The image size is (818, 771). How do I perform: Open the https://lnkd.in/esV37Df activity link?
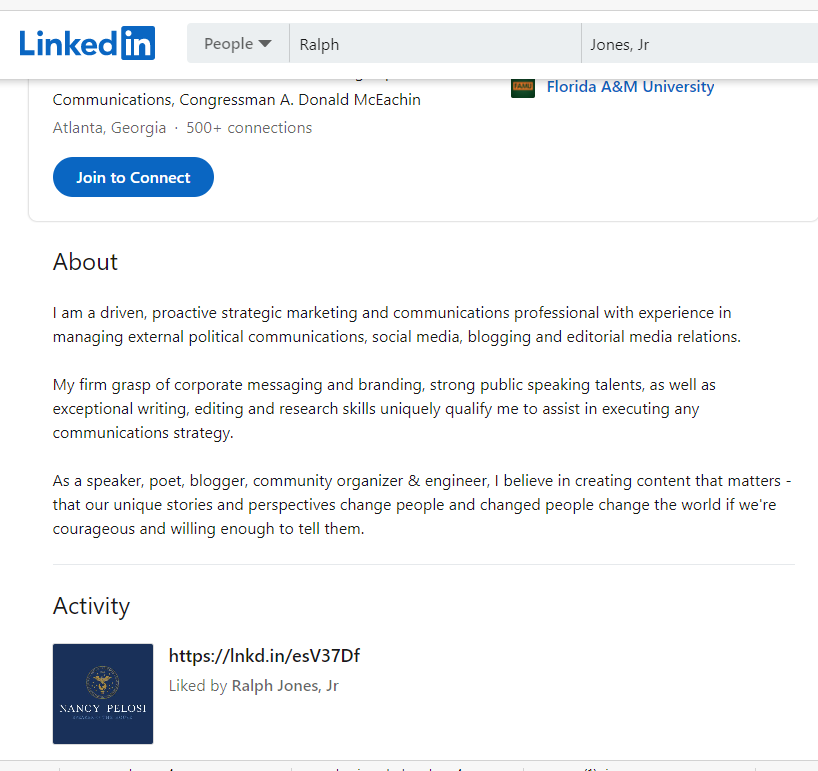pos(264,655)
